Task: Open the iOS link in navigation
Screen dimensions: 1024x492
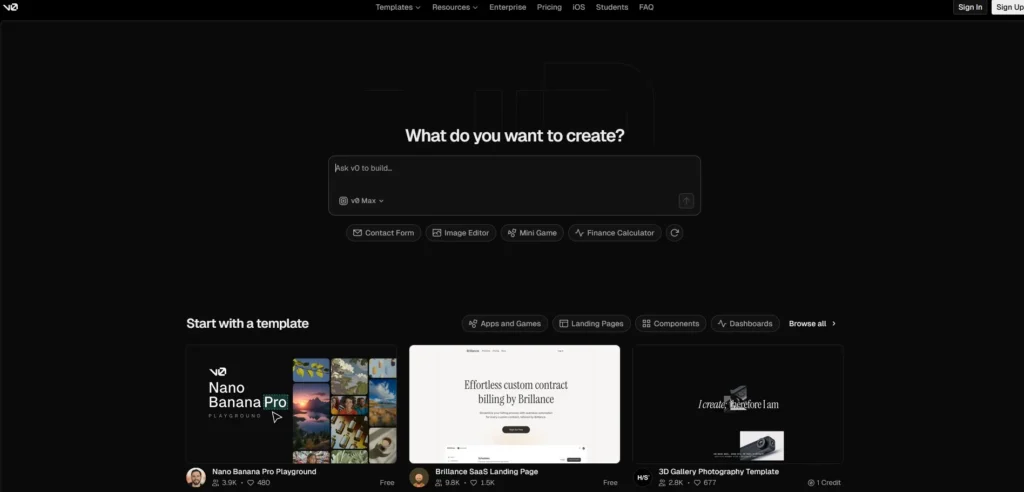Action: click(x=579, y=7)
